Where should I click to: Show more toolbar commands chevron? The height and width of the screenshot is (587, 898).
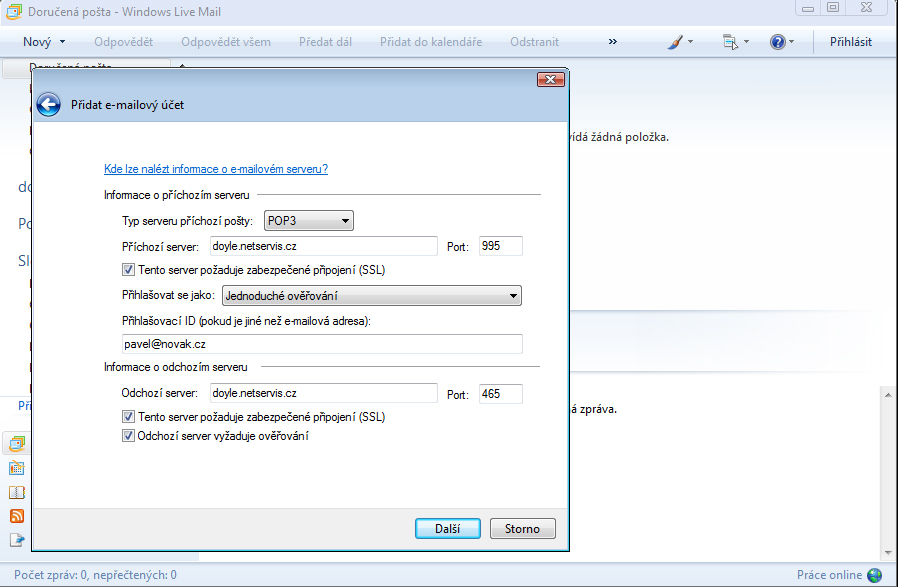(x=613, y=42)
